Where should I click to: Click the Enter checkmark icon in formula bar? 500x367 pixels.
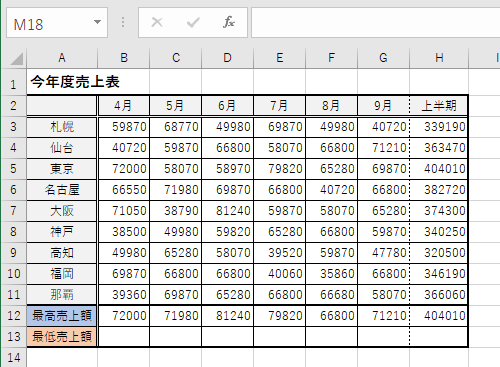(x=193, y=22)
